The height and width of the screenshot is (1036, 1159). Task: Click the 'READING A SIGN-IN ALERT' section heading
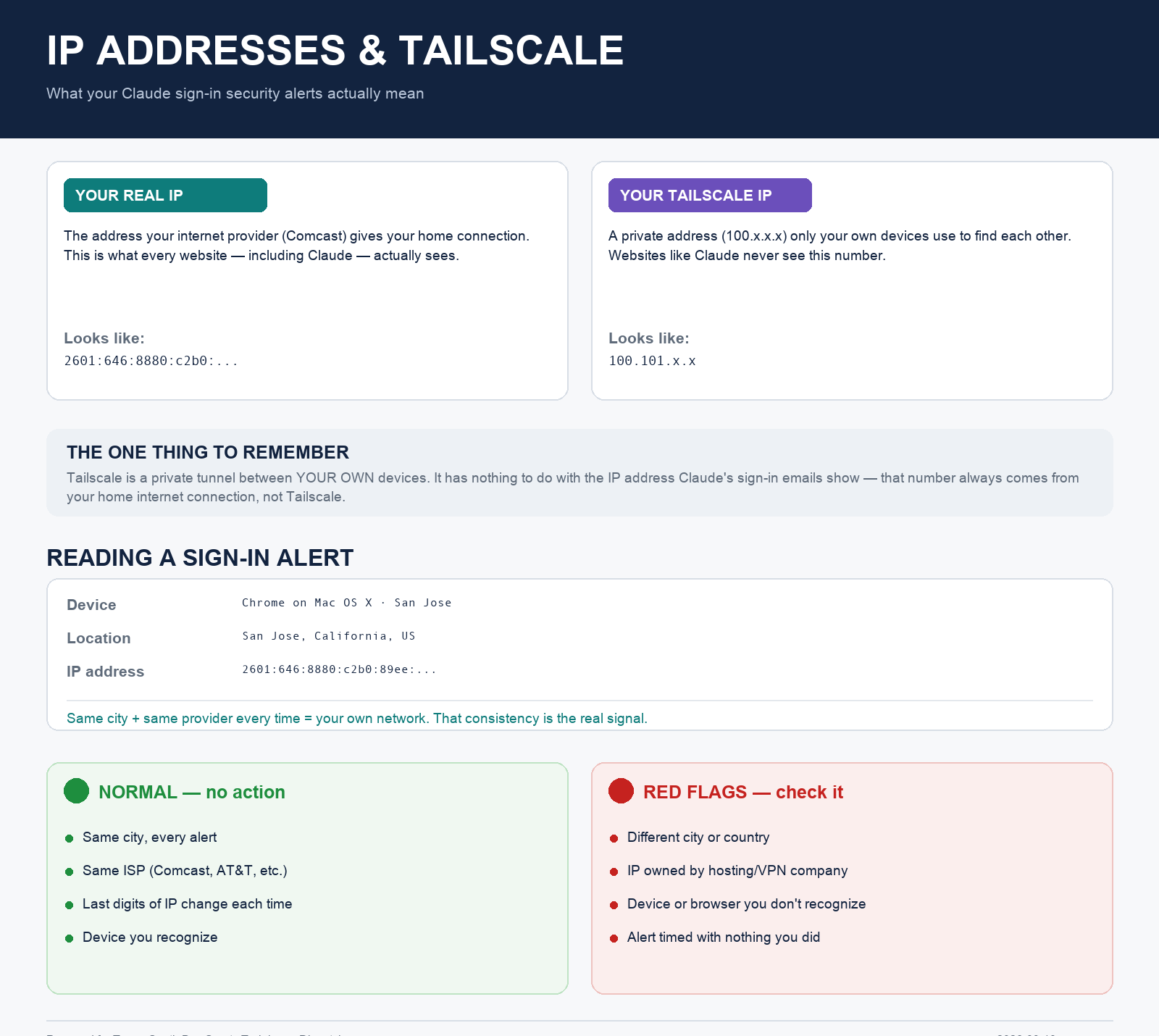(x=200, y=558)
